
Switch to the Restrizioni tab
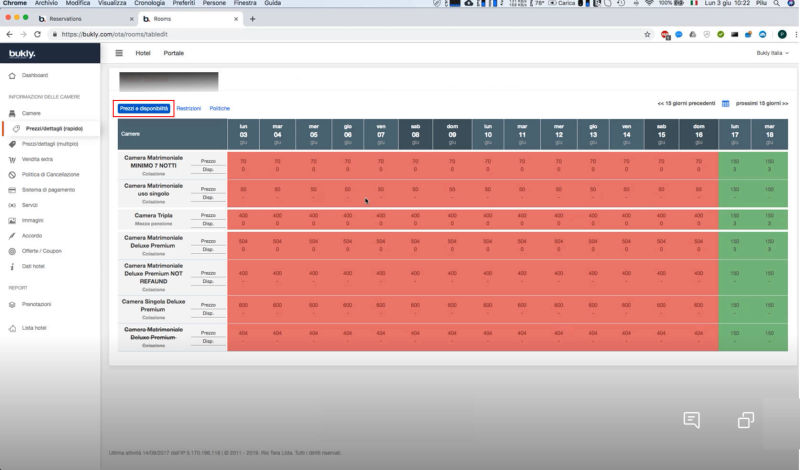[189, 109]
